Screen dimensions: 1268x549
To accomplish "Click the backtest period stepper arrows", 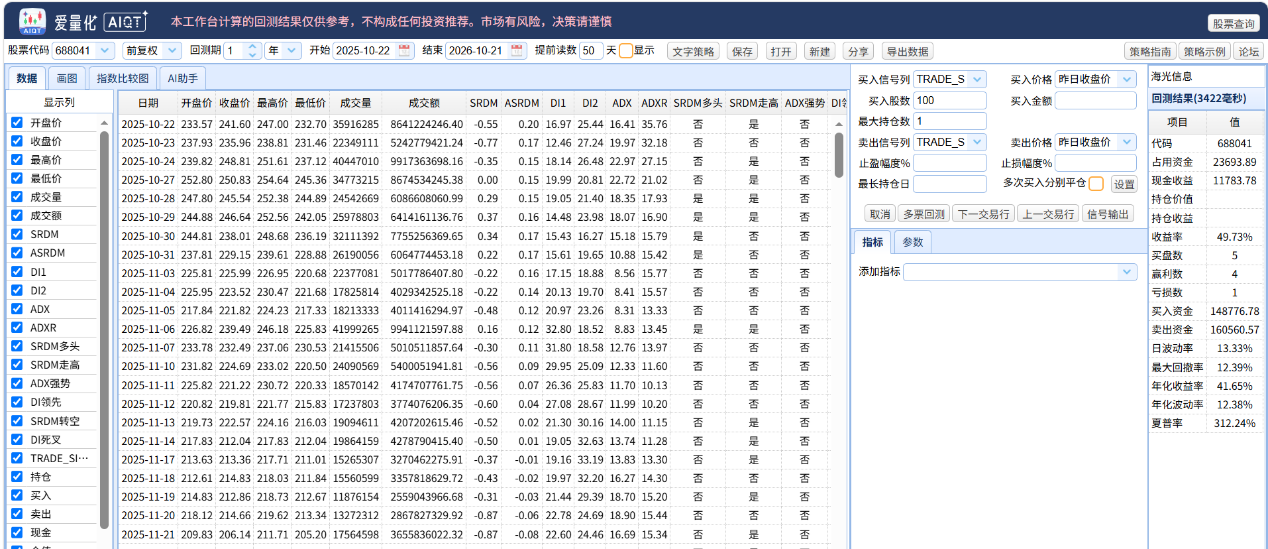I will coord(252,50).
